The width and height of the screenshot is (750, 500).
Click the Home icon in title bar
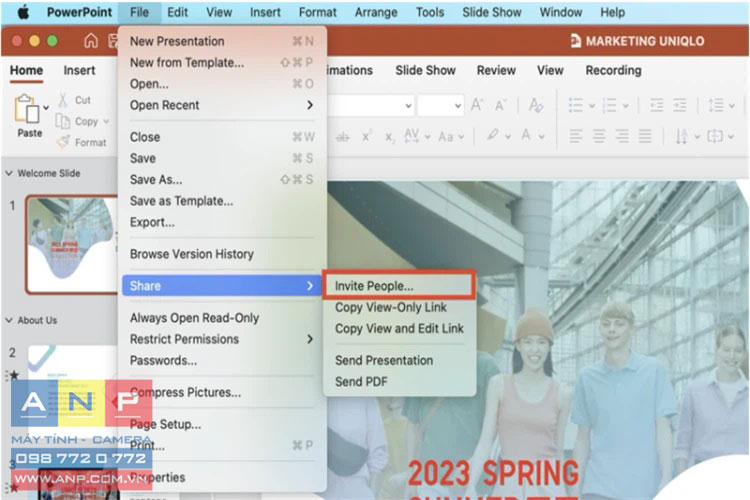pyautogui.click(x=90, y=41)
